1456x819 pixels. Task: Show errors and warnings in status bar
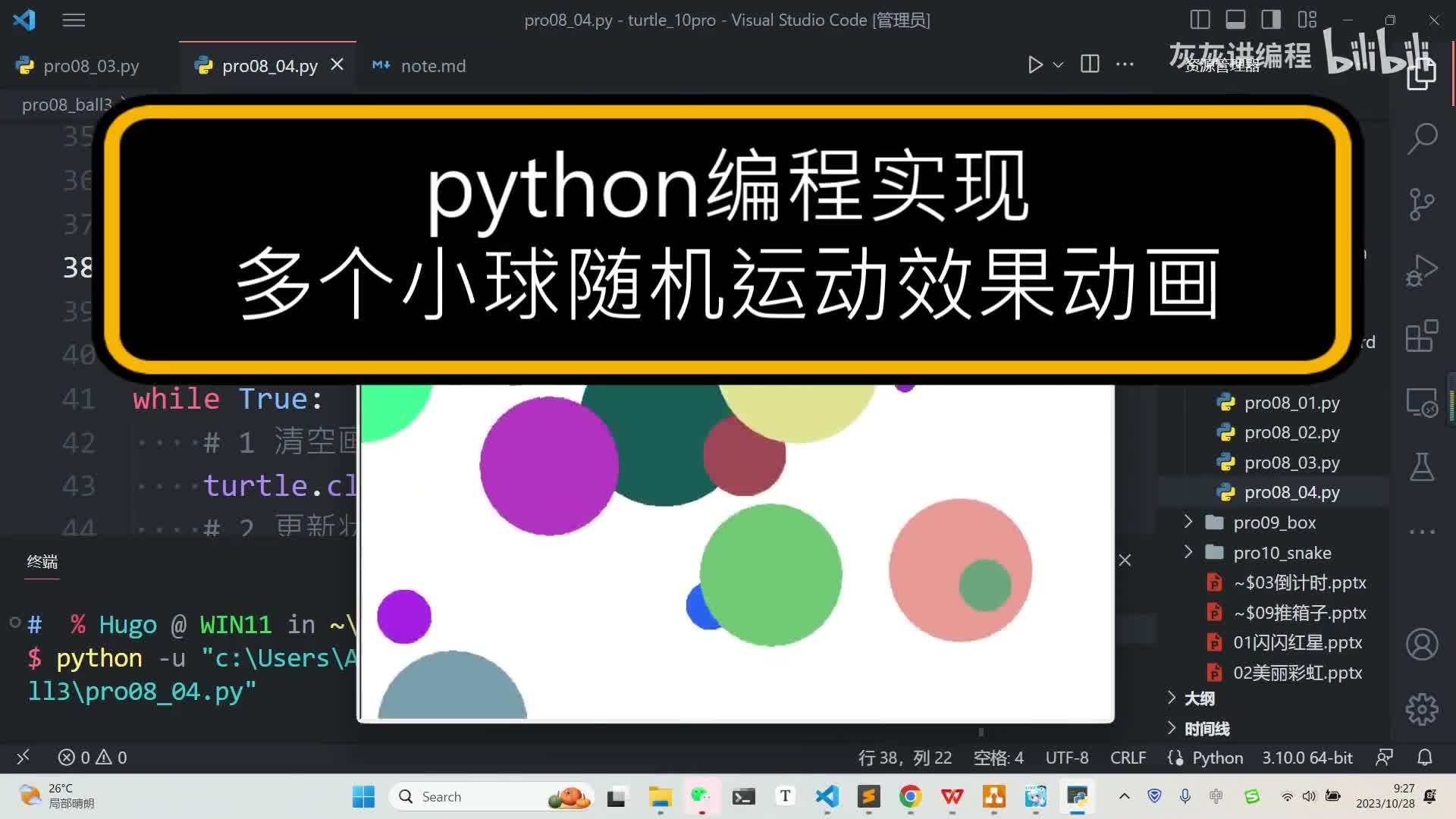pyautogui.click(x=93, y=758)
